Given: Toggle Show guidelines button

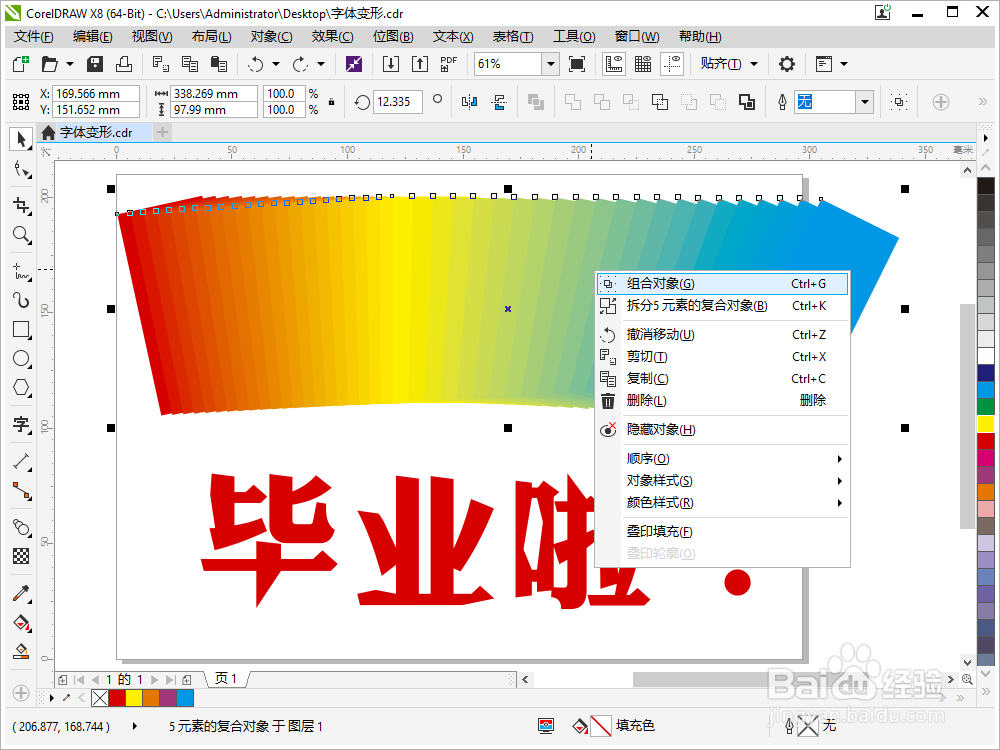Looking at the screenshot, I should [672, 64].
